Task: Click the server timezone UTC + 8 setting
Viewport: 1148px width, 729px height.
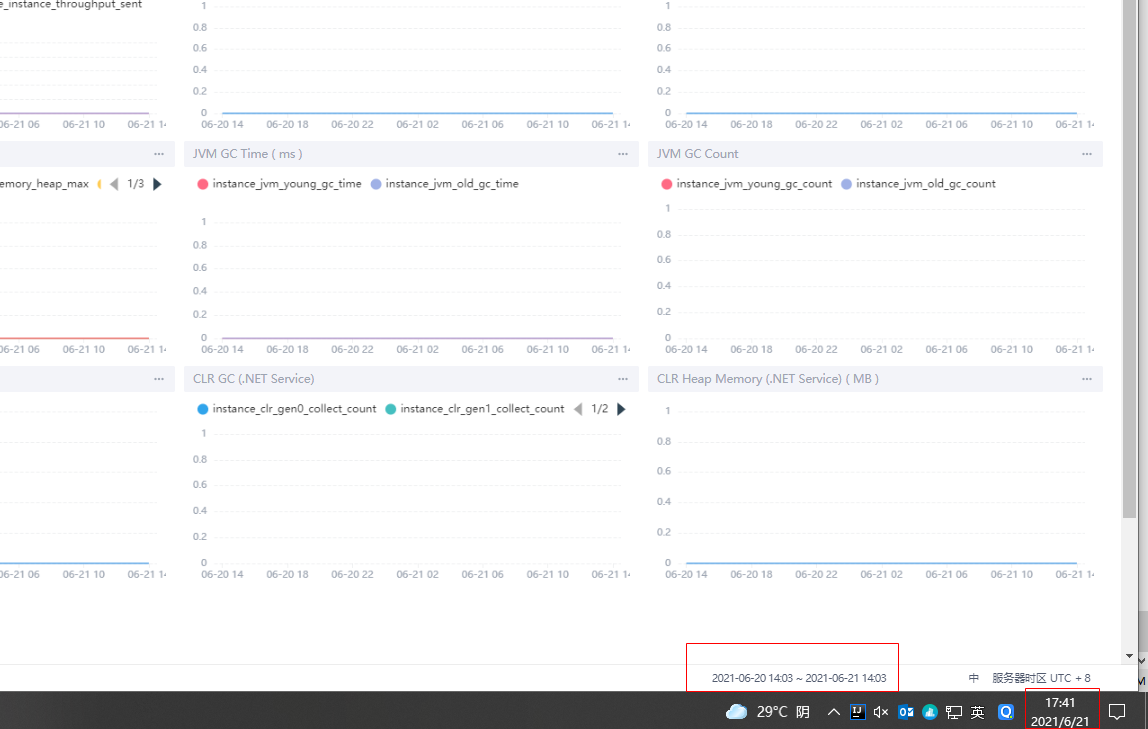Action: [1041, 678]
